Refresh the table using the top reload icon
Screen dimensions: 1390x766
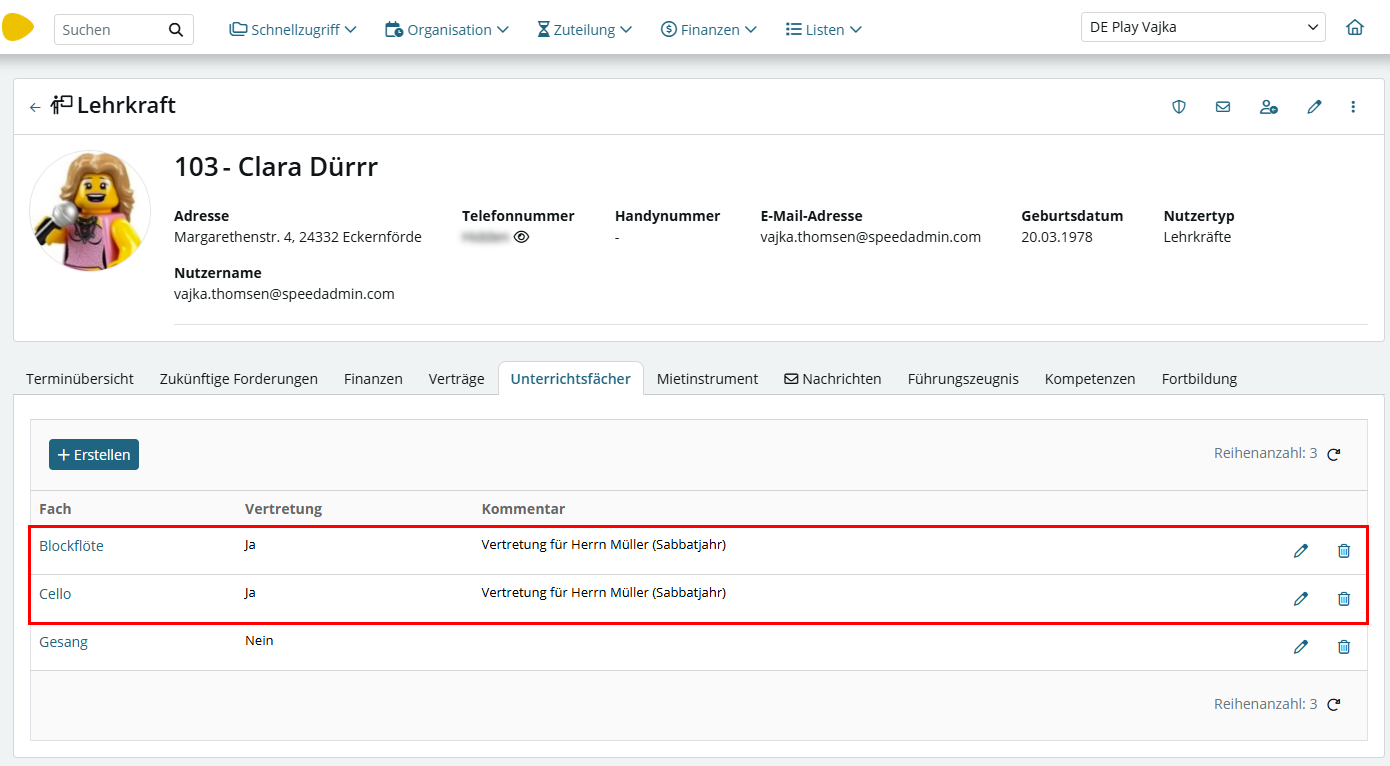click(x=1334, y=455)
